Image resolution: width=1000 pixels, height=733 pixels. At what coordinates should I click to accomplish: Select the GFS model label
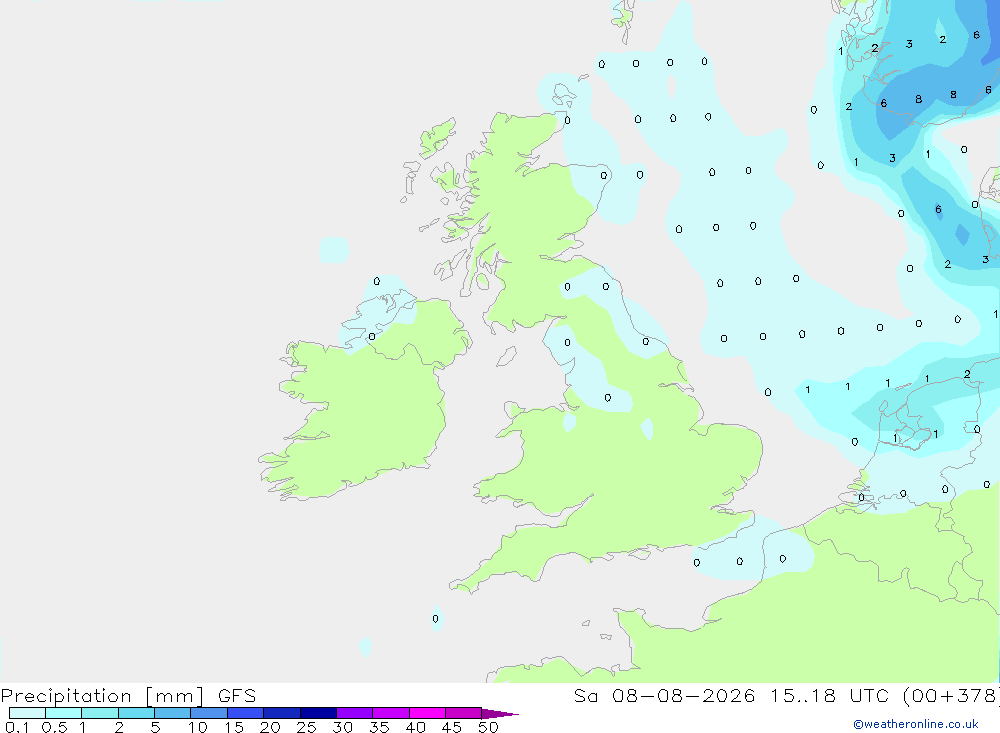pyautogui.click(x=237, y=695)
